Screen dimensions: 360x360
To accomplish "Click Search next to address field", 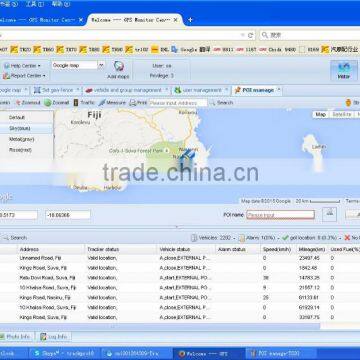I will (x=221, y=103).
